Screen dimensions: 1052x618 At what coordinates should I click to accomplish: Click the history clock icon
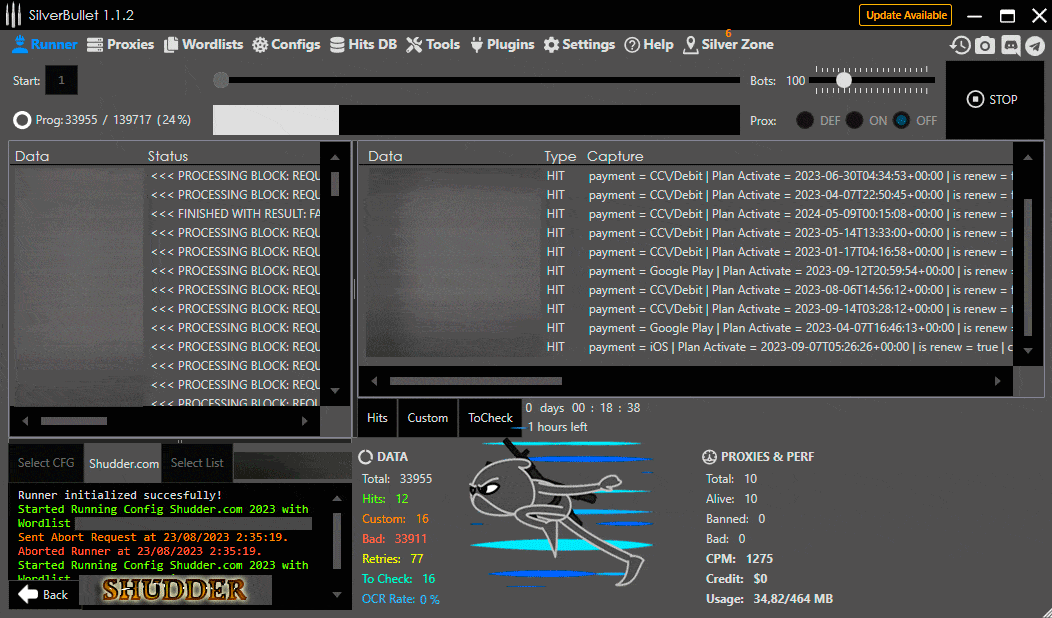point(960,45)
